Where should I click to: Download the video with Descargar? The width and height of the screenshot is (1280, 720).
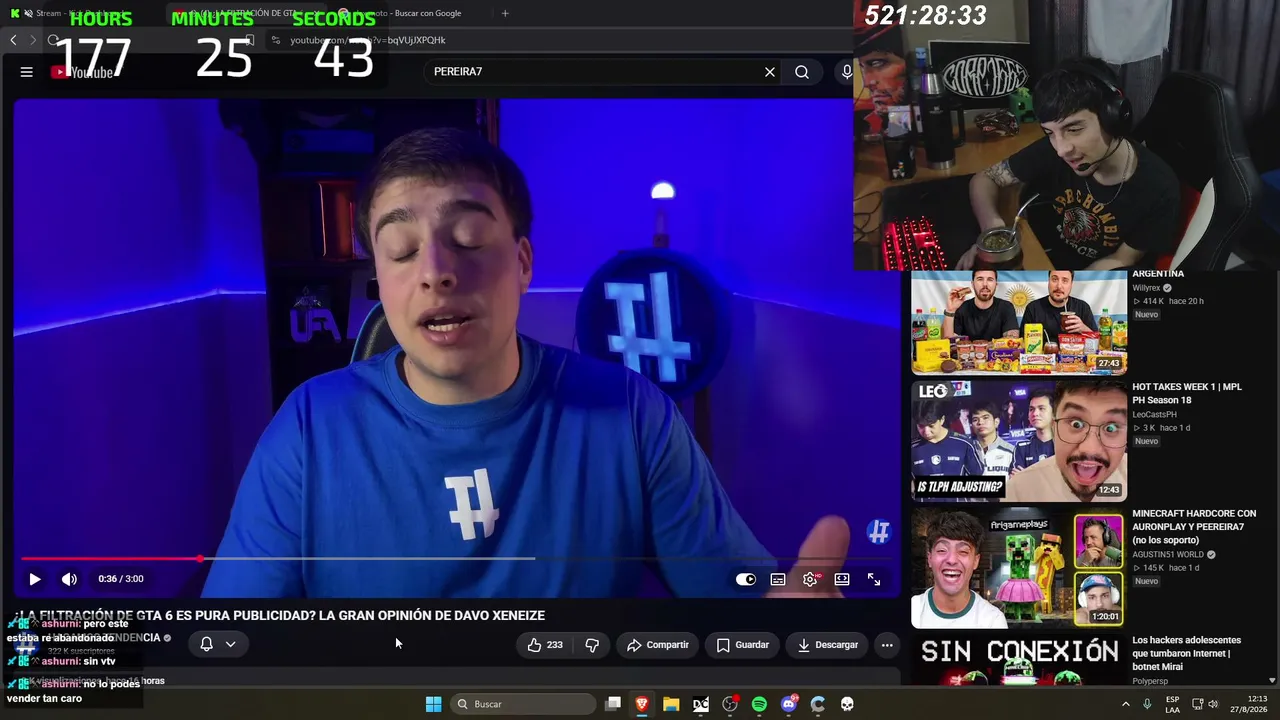(x=828, y=645)
